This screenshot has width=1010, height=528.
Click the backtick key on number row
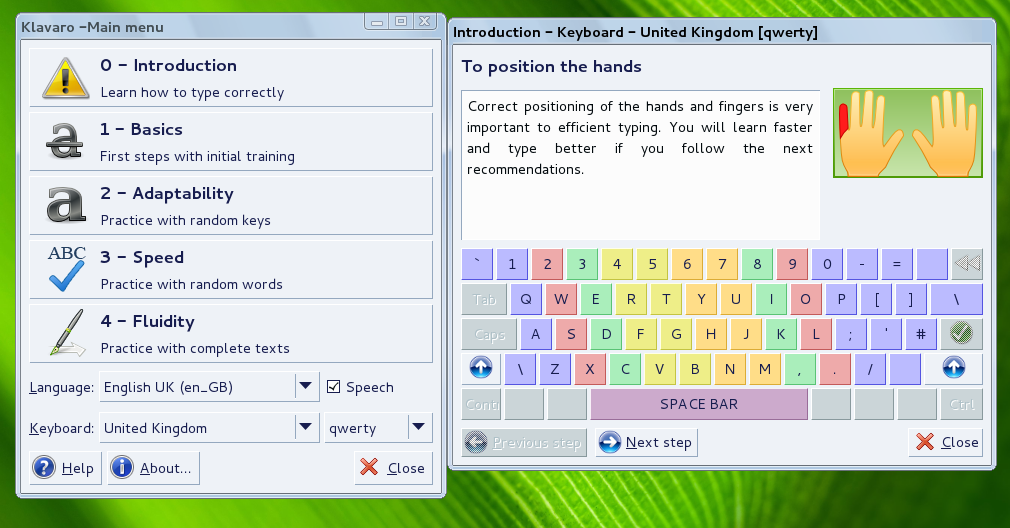click(477, 264)
